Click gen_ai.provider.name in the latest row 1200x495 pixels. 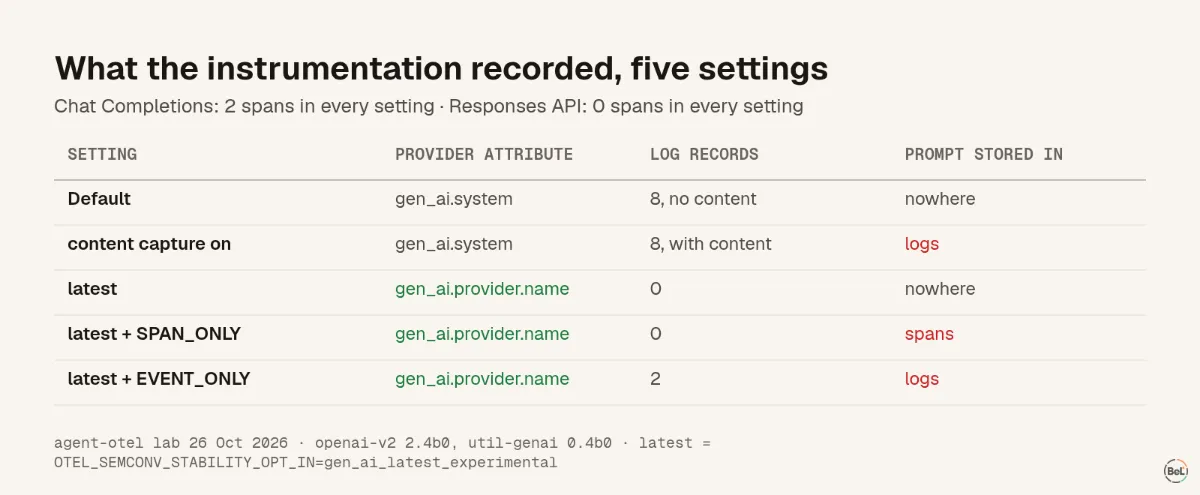[x=482, y=289]
